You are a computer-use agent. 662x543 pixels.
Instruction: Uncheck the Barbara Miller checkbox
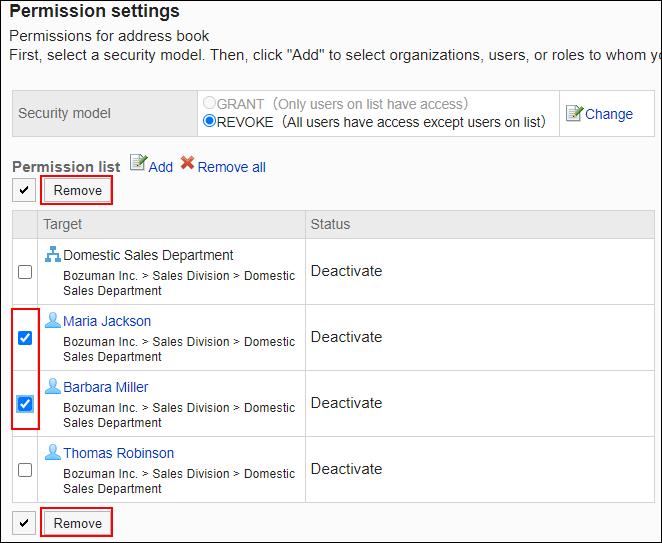(x=25, y=404)
